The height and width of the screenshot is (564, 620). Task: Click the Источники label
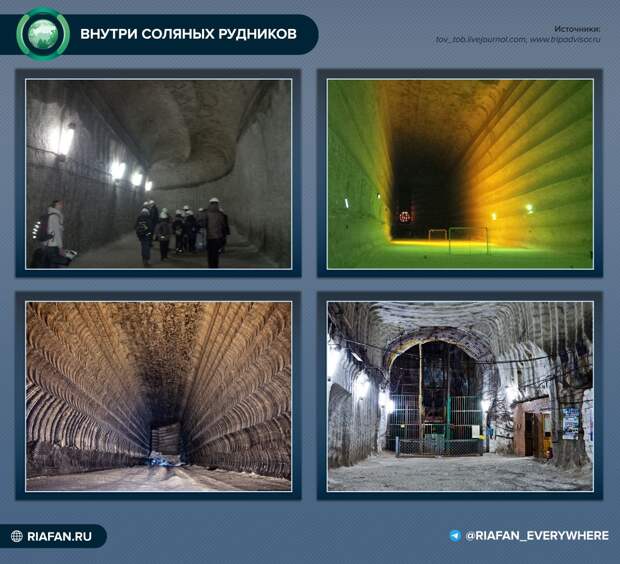[x=577, y=29]
